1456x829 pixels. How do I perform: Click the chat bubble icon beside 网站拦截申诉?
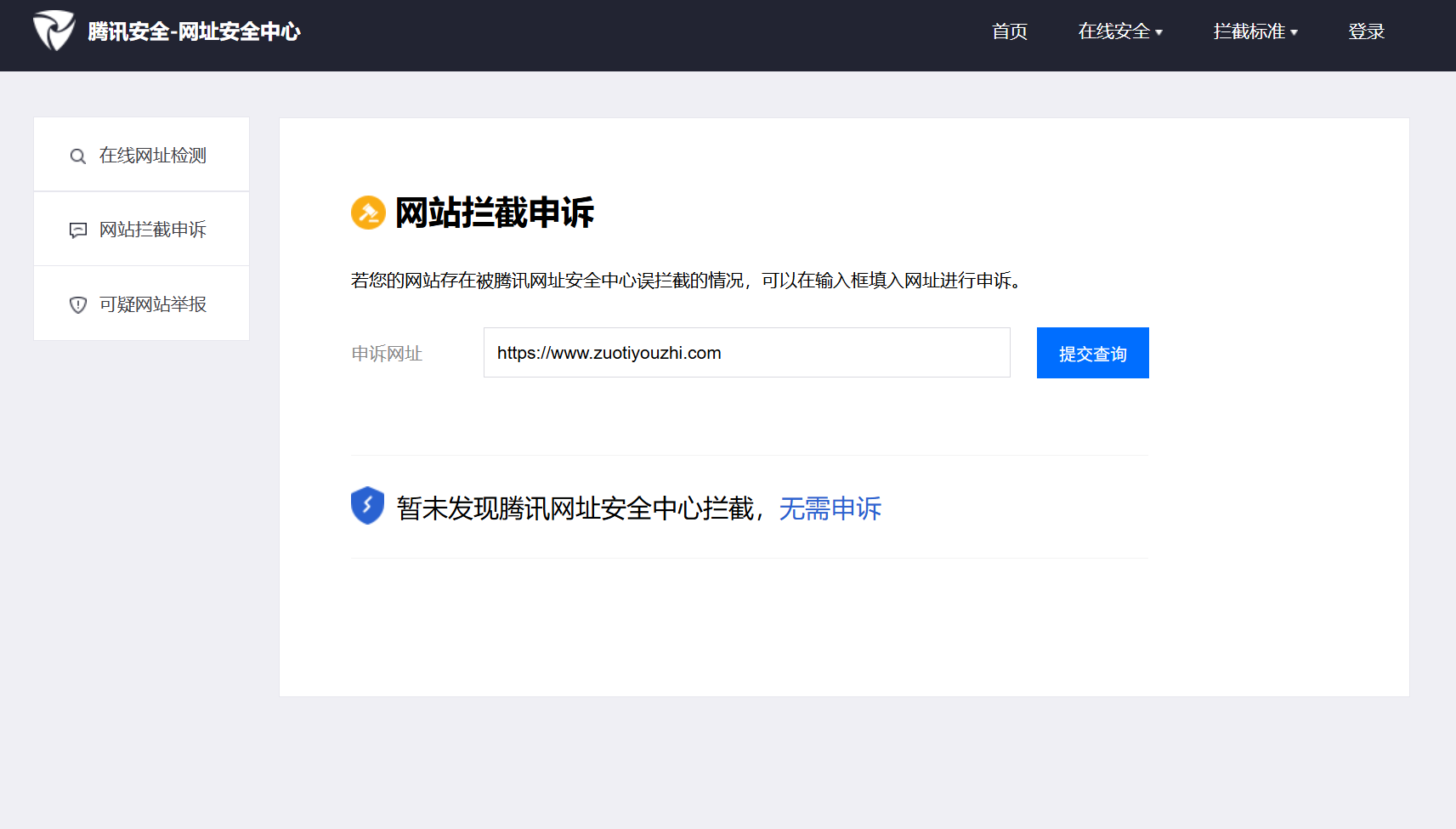[78, 230]
